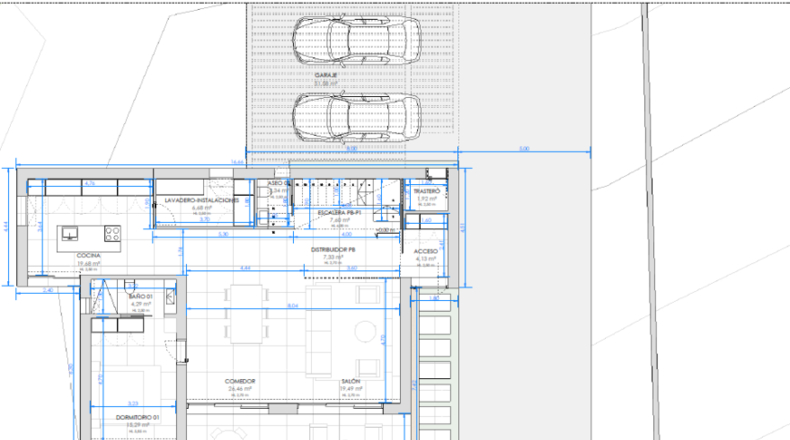Click the lower car in the garage

(x=357, y=117)
